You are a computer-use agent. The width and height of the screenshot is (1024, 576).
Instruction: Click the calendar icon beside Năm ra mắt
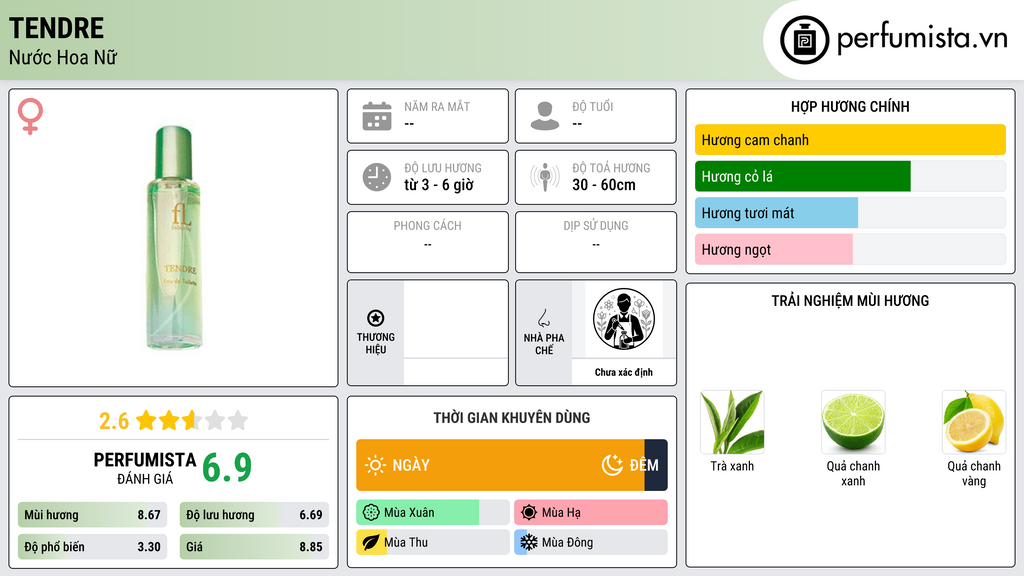tap(377, 116)
